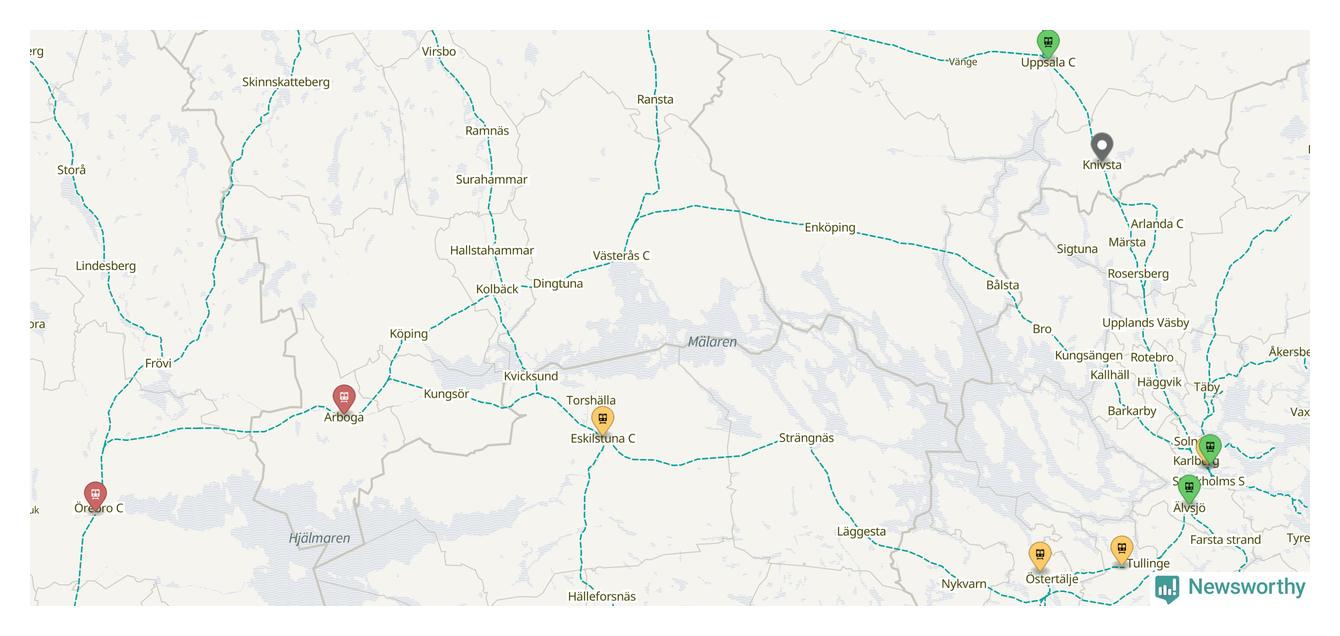Screen dimensions: 1340x636
Task: Select the Bålsta station label
Action: tap(1003, 285)
